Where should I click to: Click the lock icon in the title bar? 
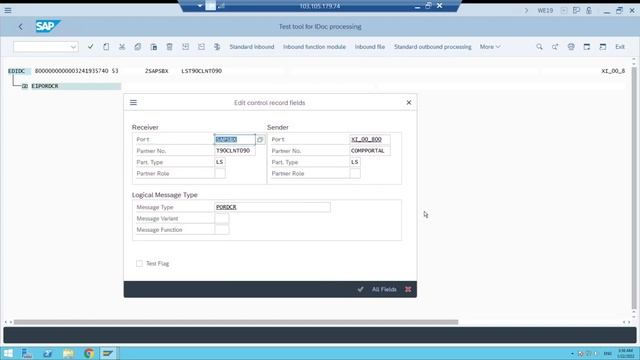(589, 10)
